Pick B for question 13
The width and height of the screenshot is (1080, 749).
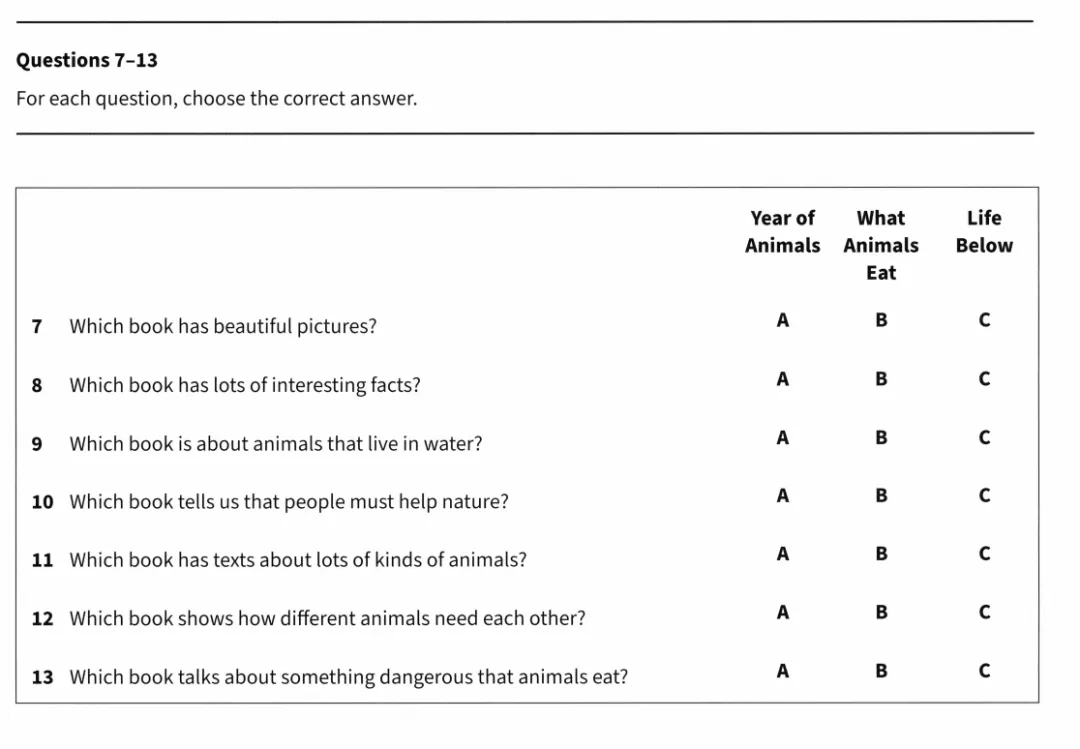click(x=881, y=671)
